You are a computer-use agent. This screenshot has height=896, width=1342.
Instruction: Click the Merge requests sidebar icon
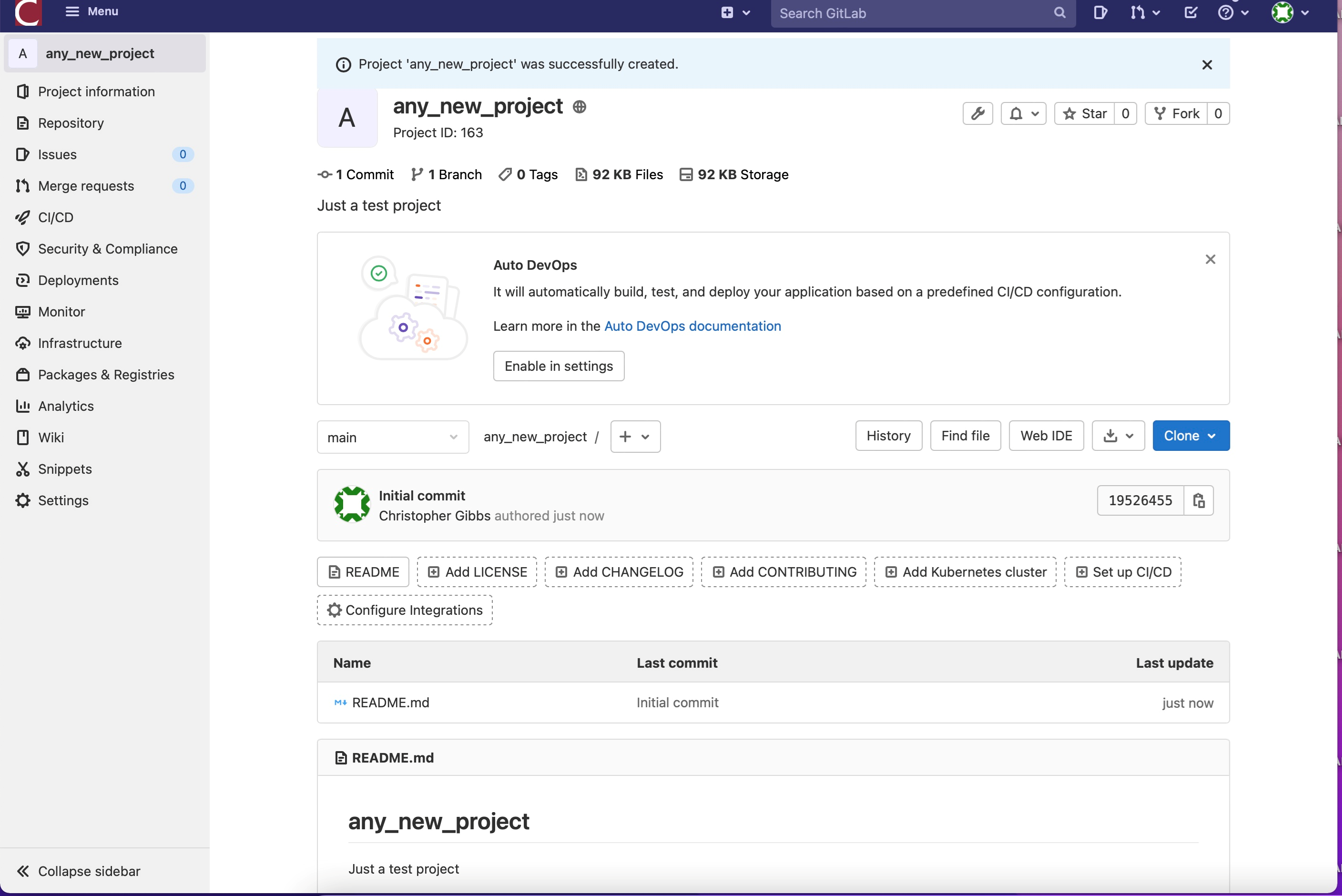pyautogui.click(x=22, y=185)
